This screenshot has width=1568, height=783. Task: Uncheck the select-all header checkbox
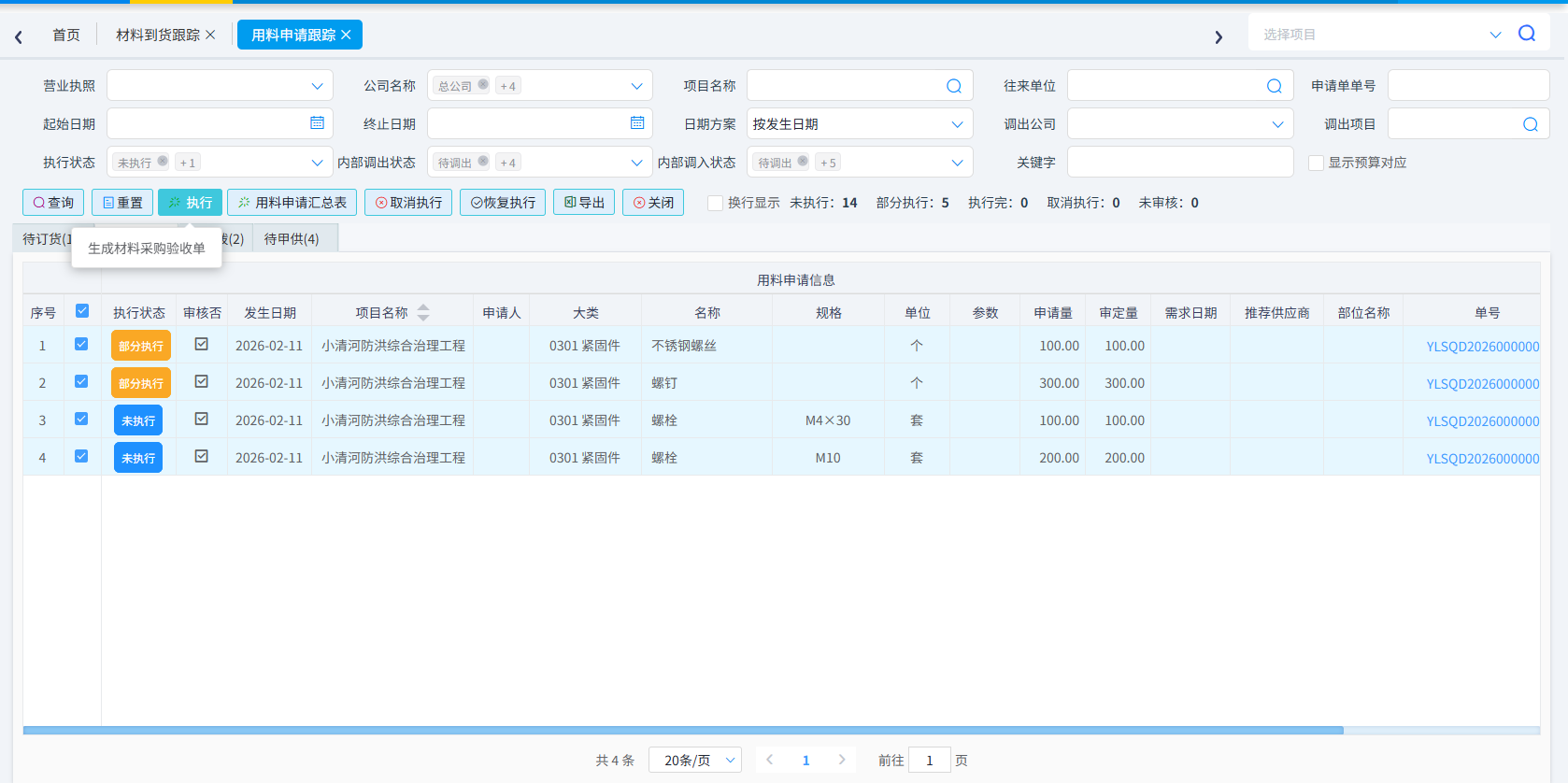coord(82,311)
